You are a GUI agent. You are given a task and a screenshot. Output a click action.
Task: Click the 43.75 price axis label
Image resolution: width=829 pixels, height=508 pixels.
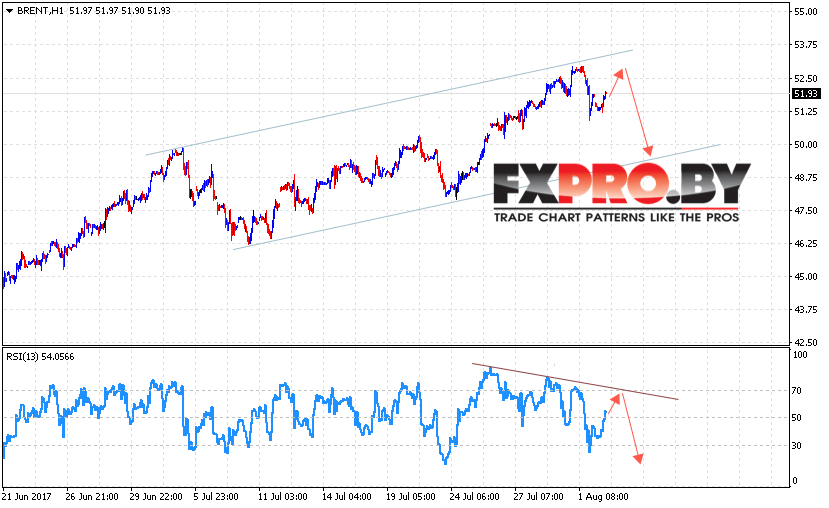[806, 310]
